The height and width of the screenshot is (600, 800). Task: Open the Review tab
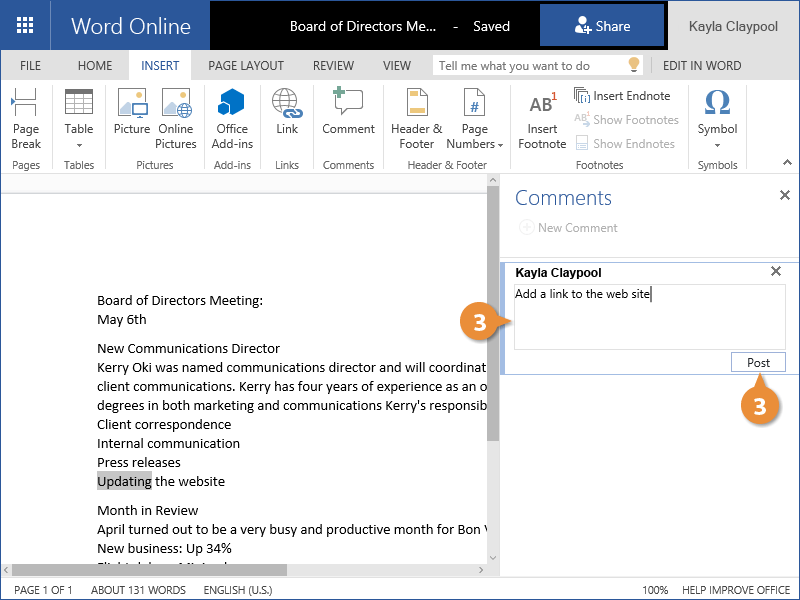click(333, 66)
